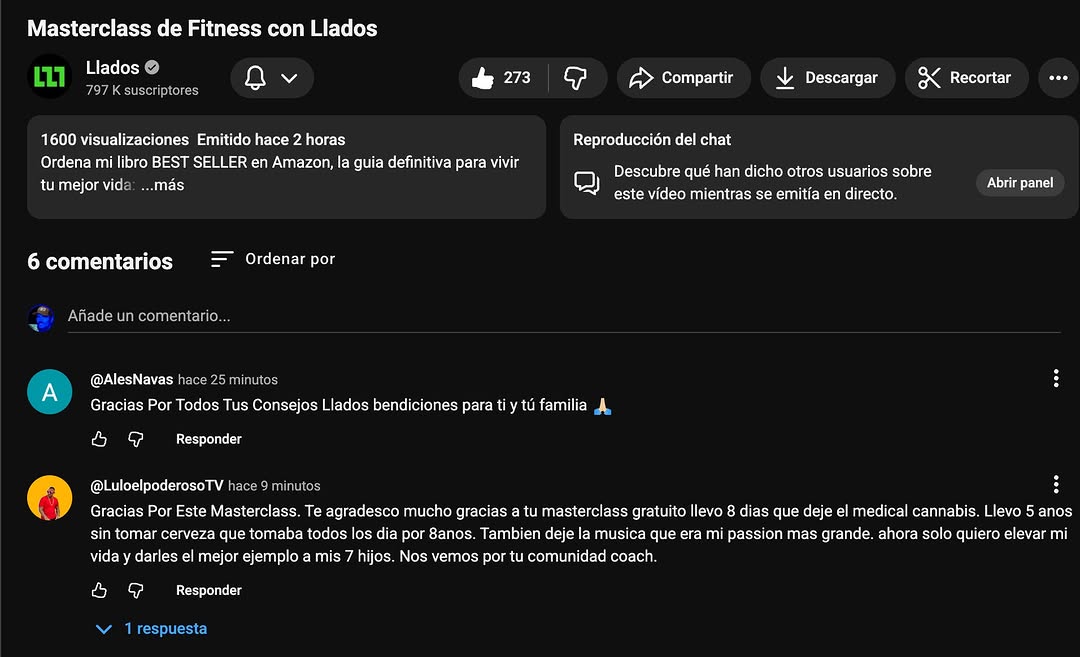This screenshot has height=657, width=1080.
Task: Focus the Añade un comentario field
Action: [563, 316]
